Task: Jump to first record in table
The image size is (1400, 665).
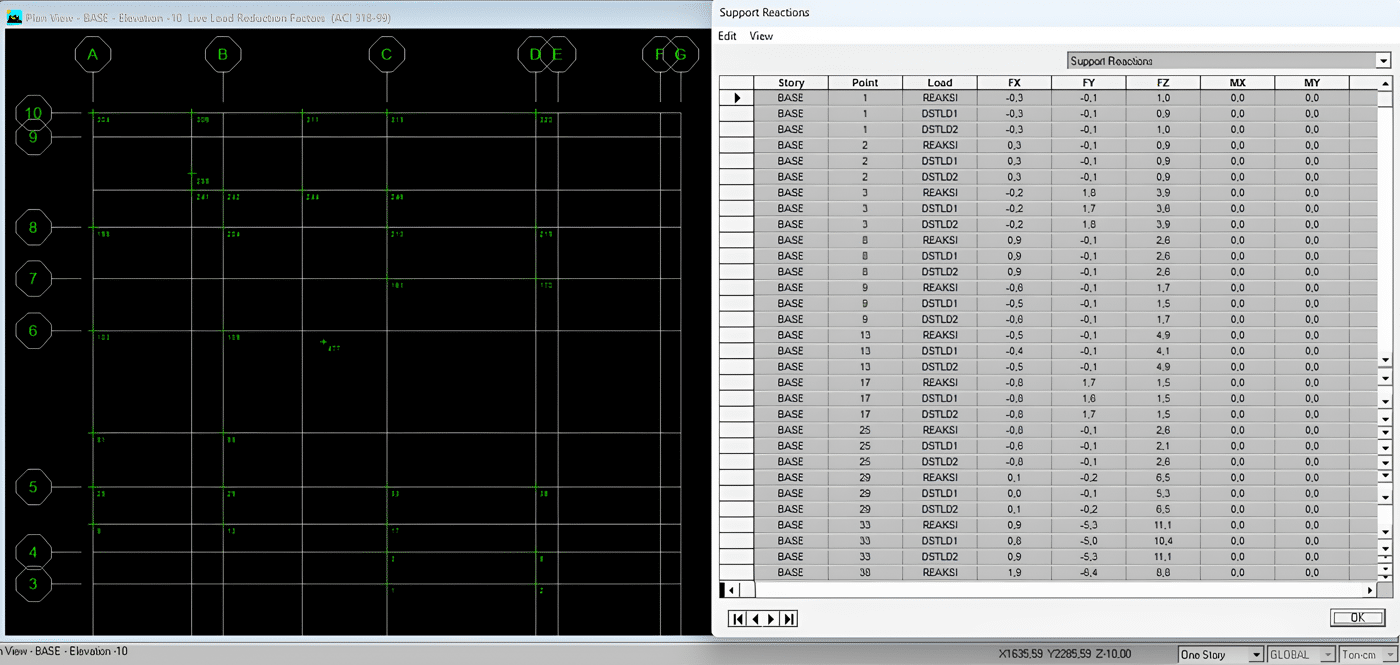Action: coord(738,619)
